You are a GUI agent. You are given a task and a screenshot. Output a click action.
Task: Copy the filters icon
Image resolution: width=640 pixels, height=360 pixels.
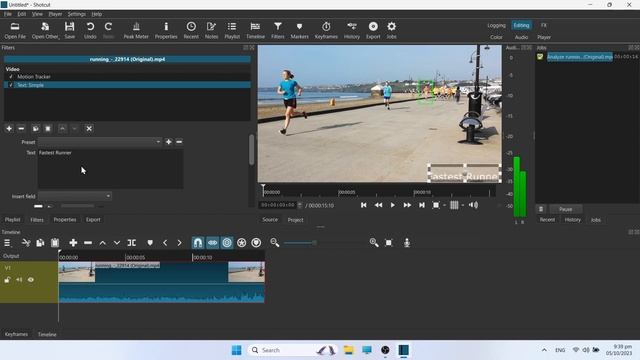[x=36, y=129]
